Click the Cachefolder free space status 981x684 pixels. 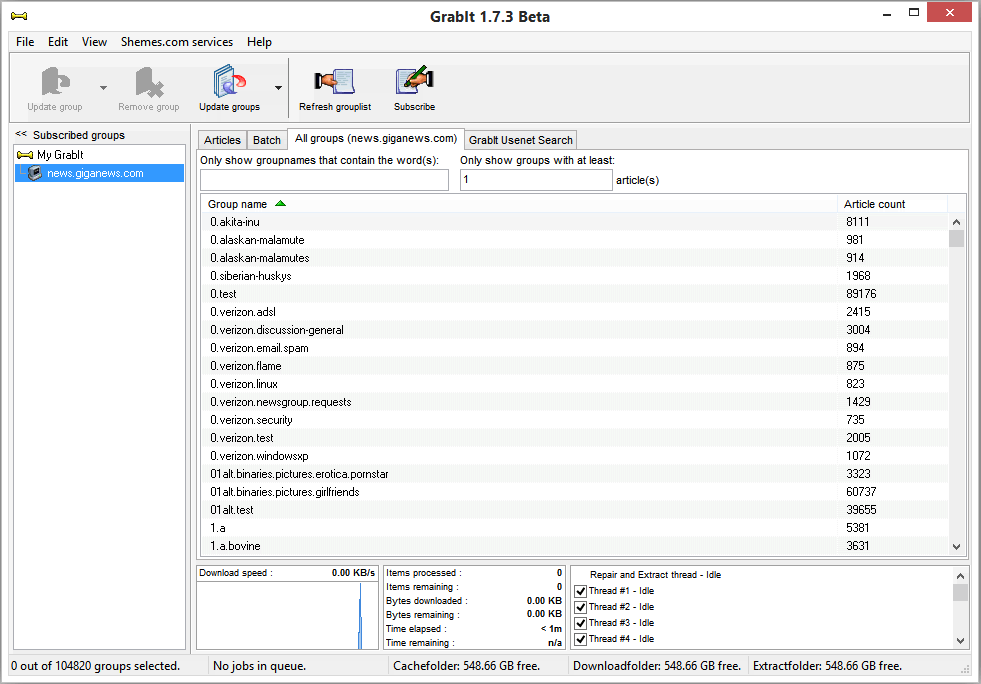click(x=466, y=666)
